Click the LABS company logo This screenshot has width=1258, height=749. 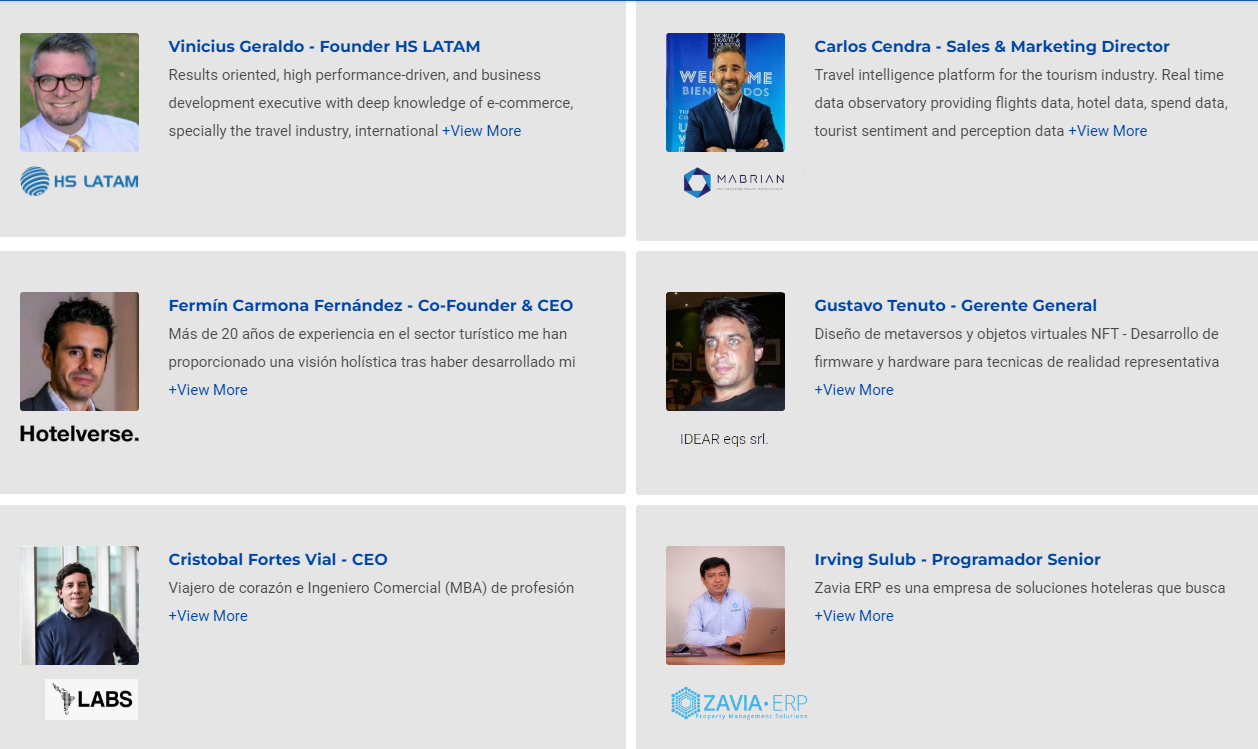pos(91,699)
